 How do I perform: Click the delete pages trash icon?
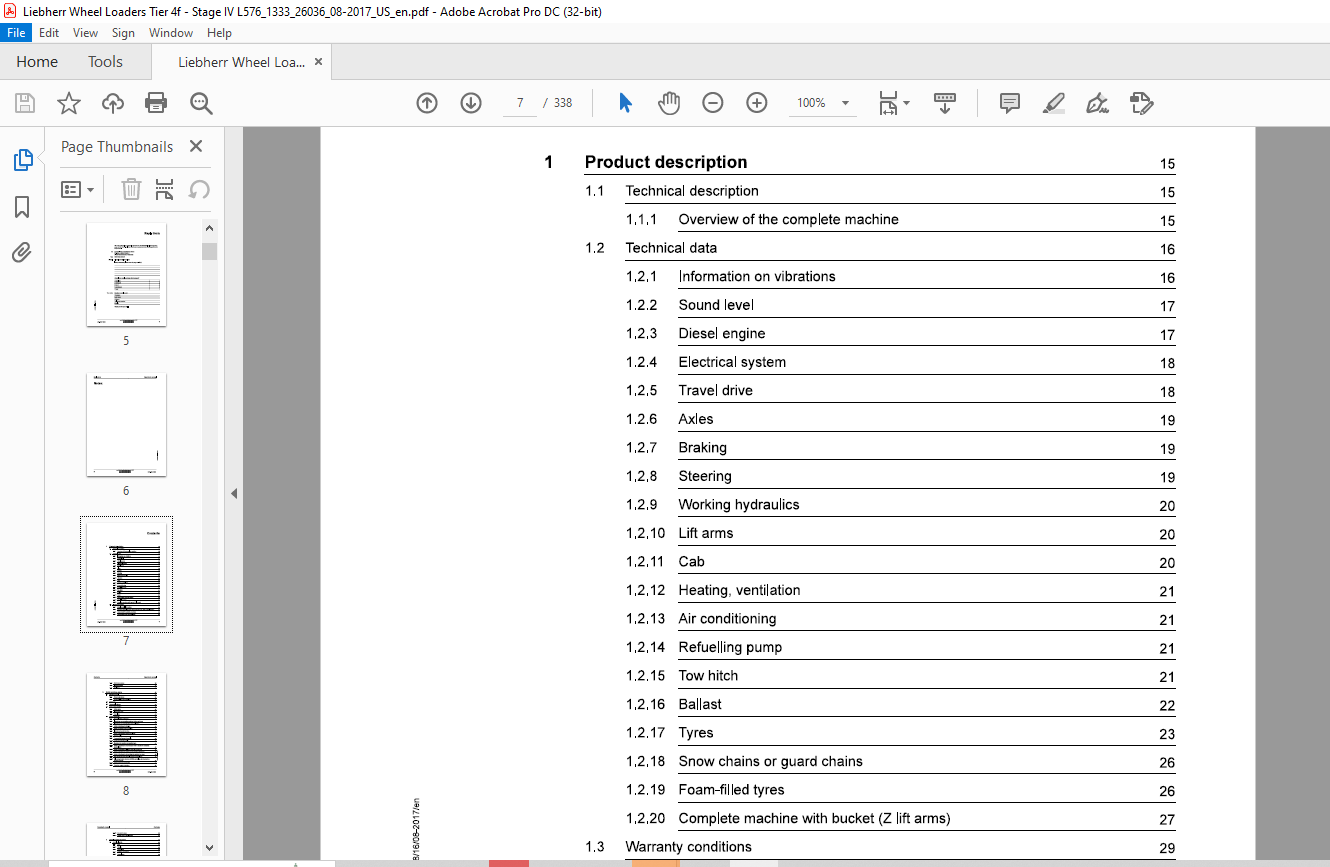(x=131, y=189)
